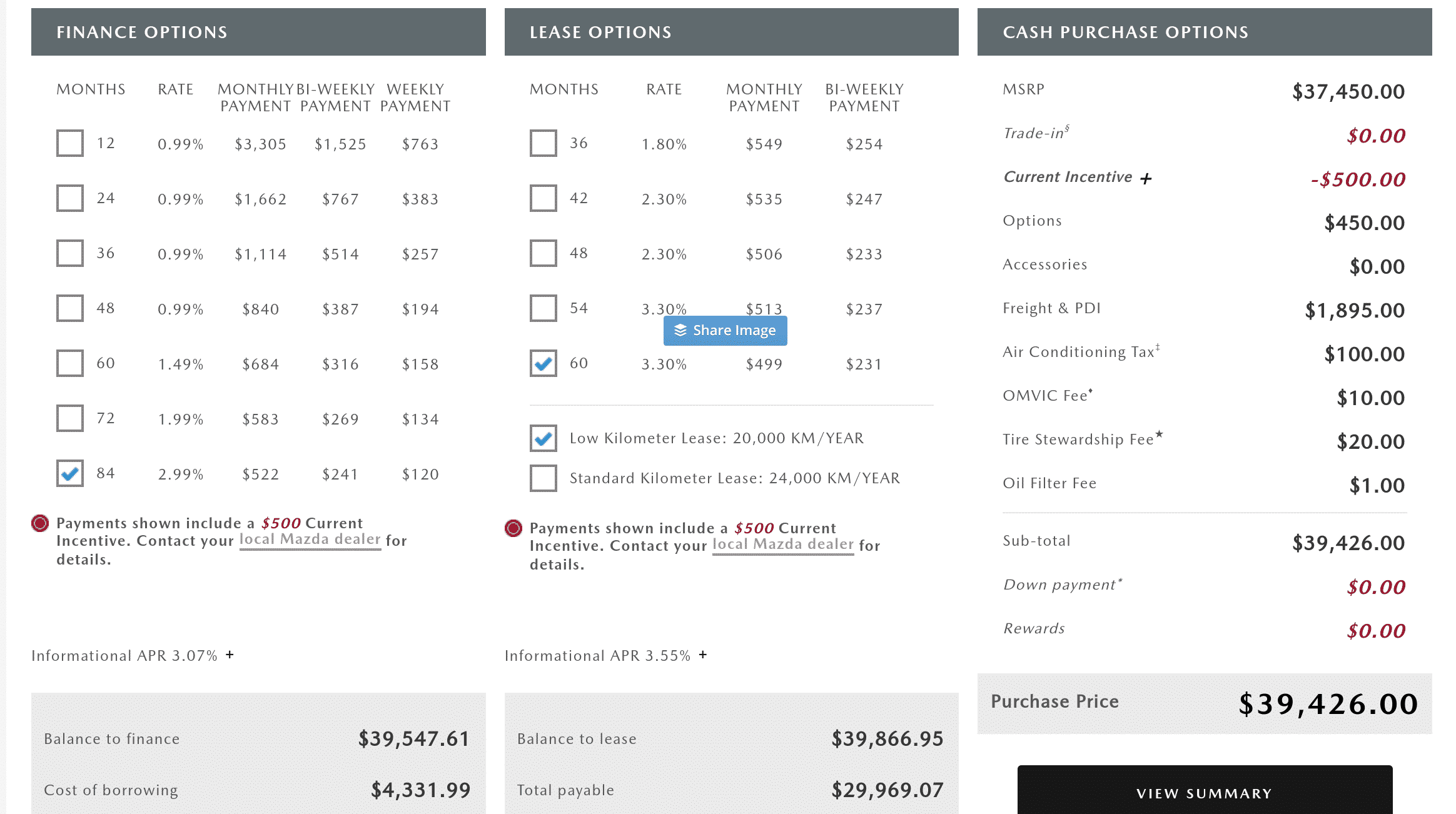Select the 12 month finance term checkbox
1456x814 pixels.
pyautogui.click(x=70, y=143)
